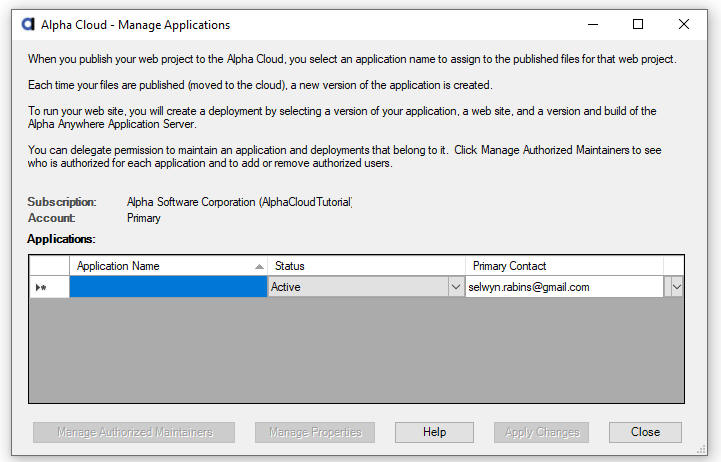Click the Close button at bottom
The image size is (721, 462).
645,432
